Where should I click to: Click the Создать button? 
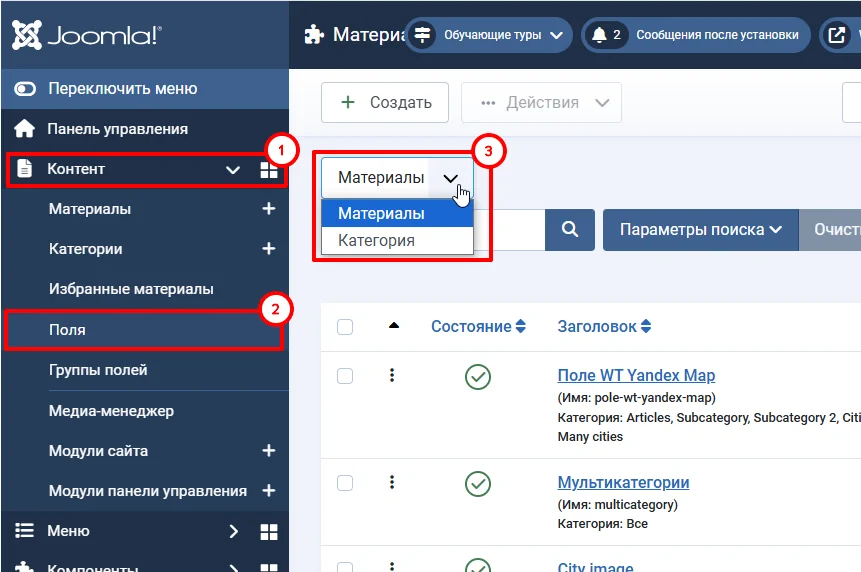385,103
